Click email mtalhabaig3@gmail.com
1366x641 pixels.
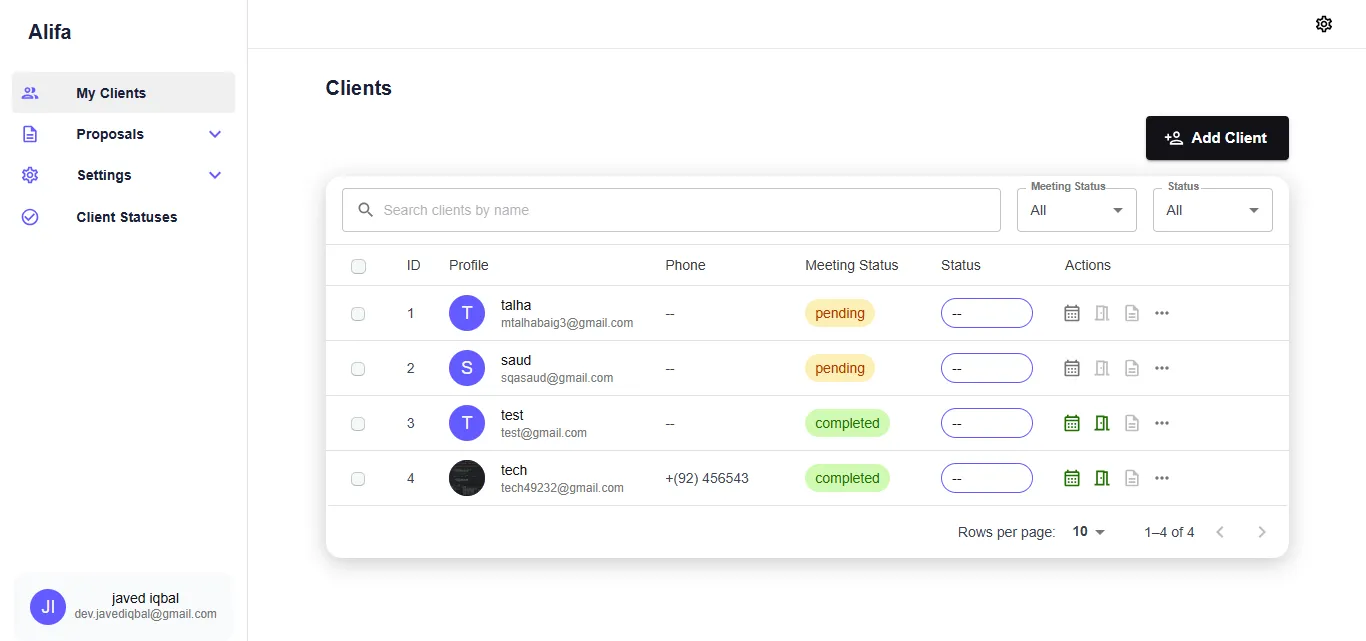567,323
